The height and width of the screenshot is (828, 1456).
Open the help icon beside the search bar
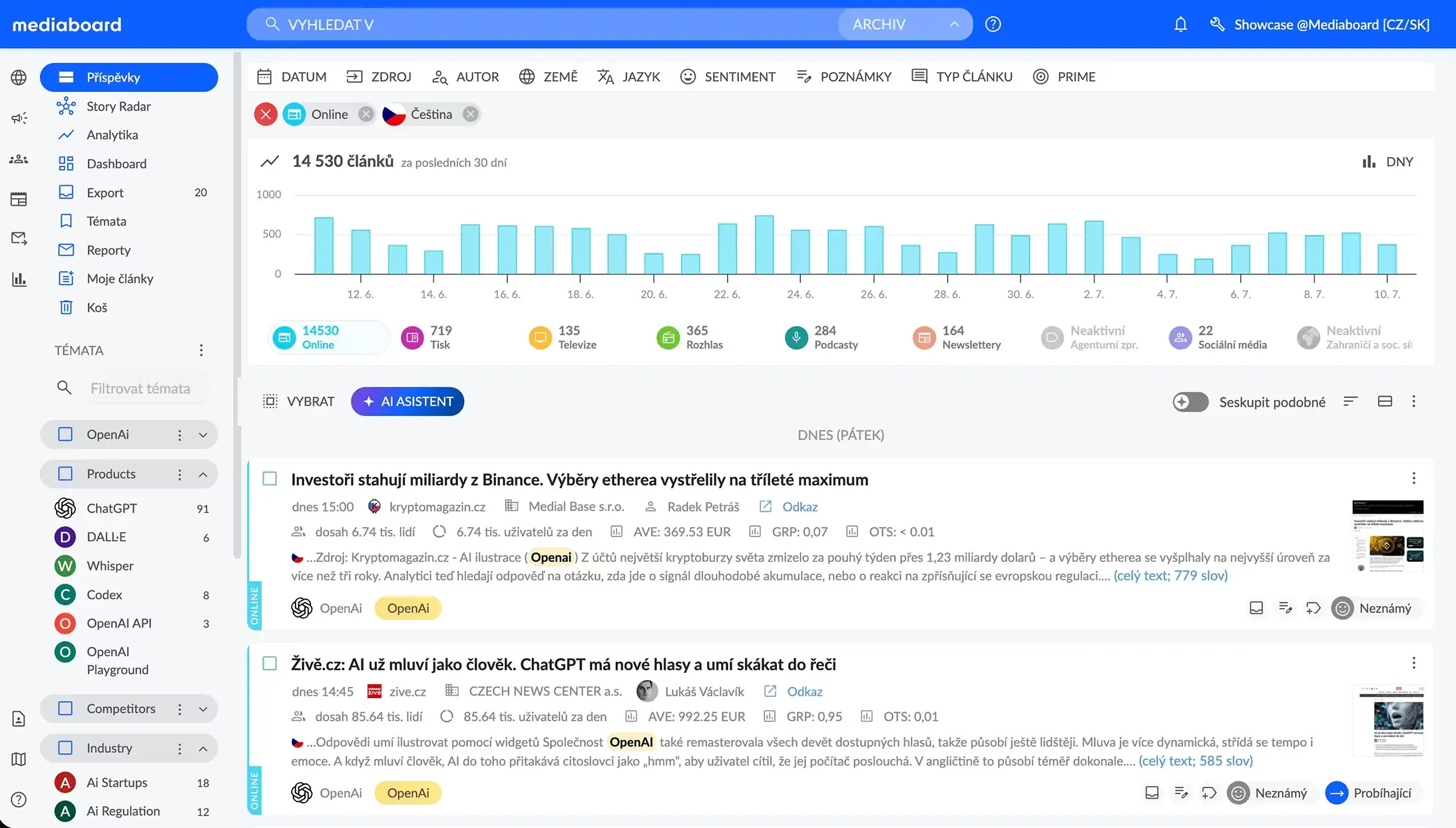coord(993,25)
